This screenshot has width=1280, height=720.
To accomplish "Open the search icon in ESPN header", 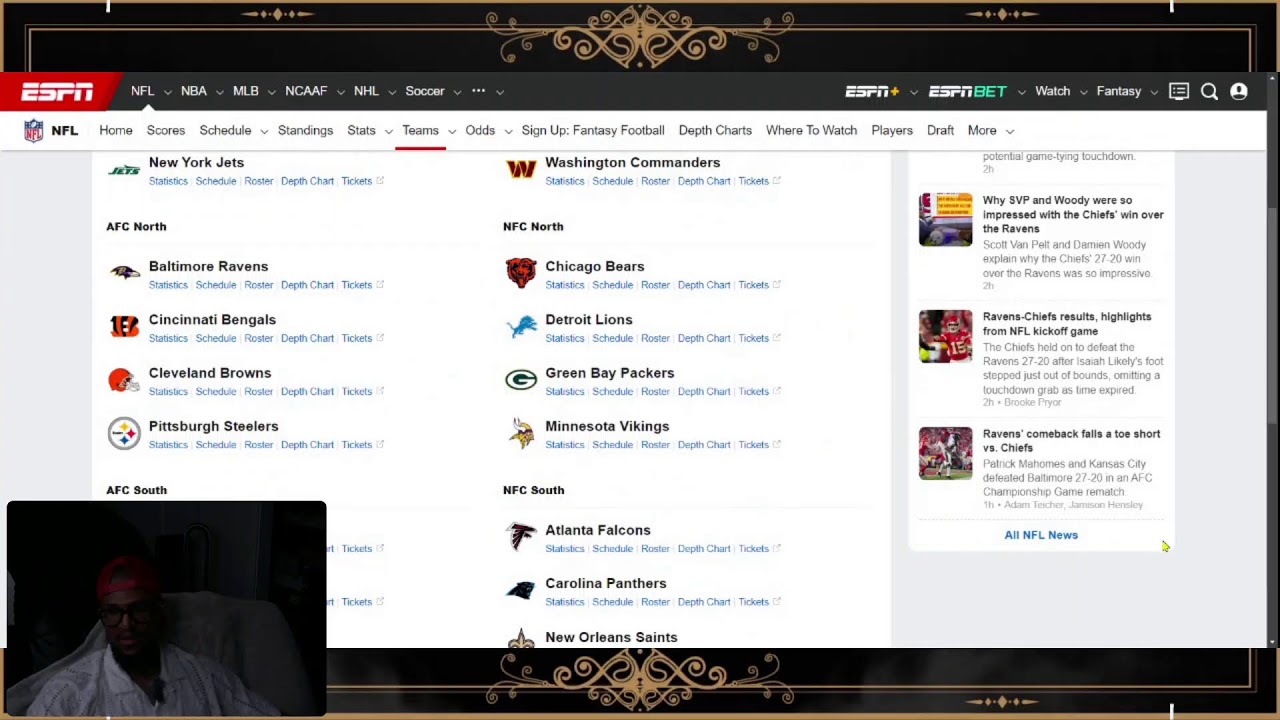I will pos(1209,92).
